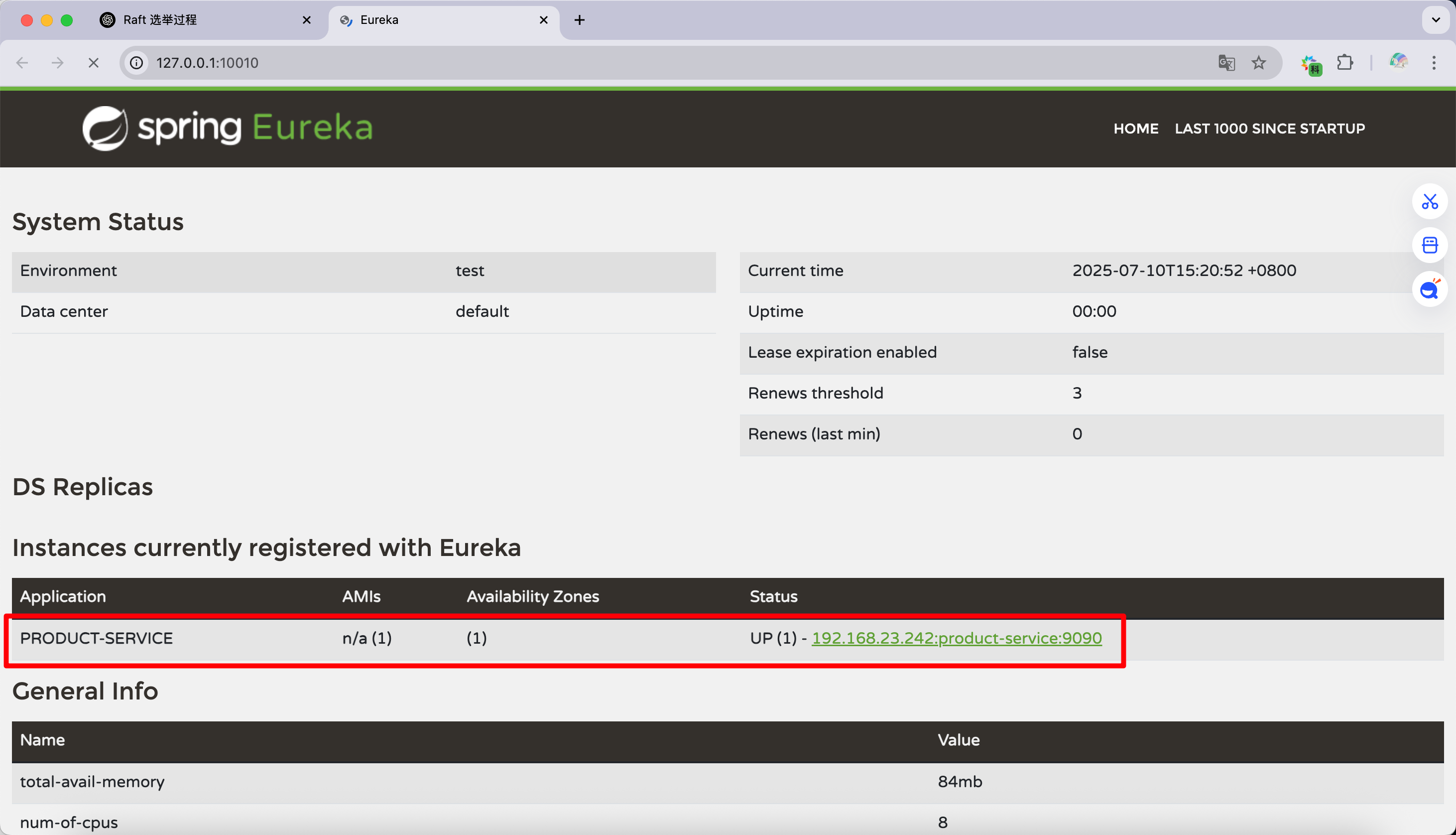Click the Spring Eureka logo
Screen dimensions: 1456x835
228,128
